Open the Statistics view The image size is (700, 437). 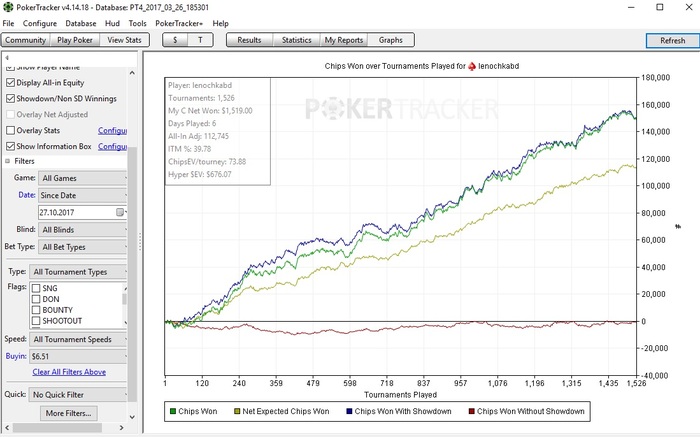pos(296,40)
